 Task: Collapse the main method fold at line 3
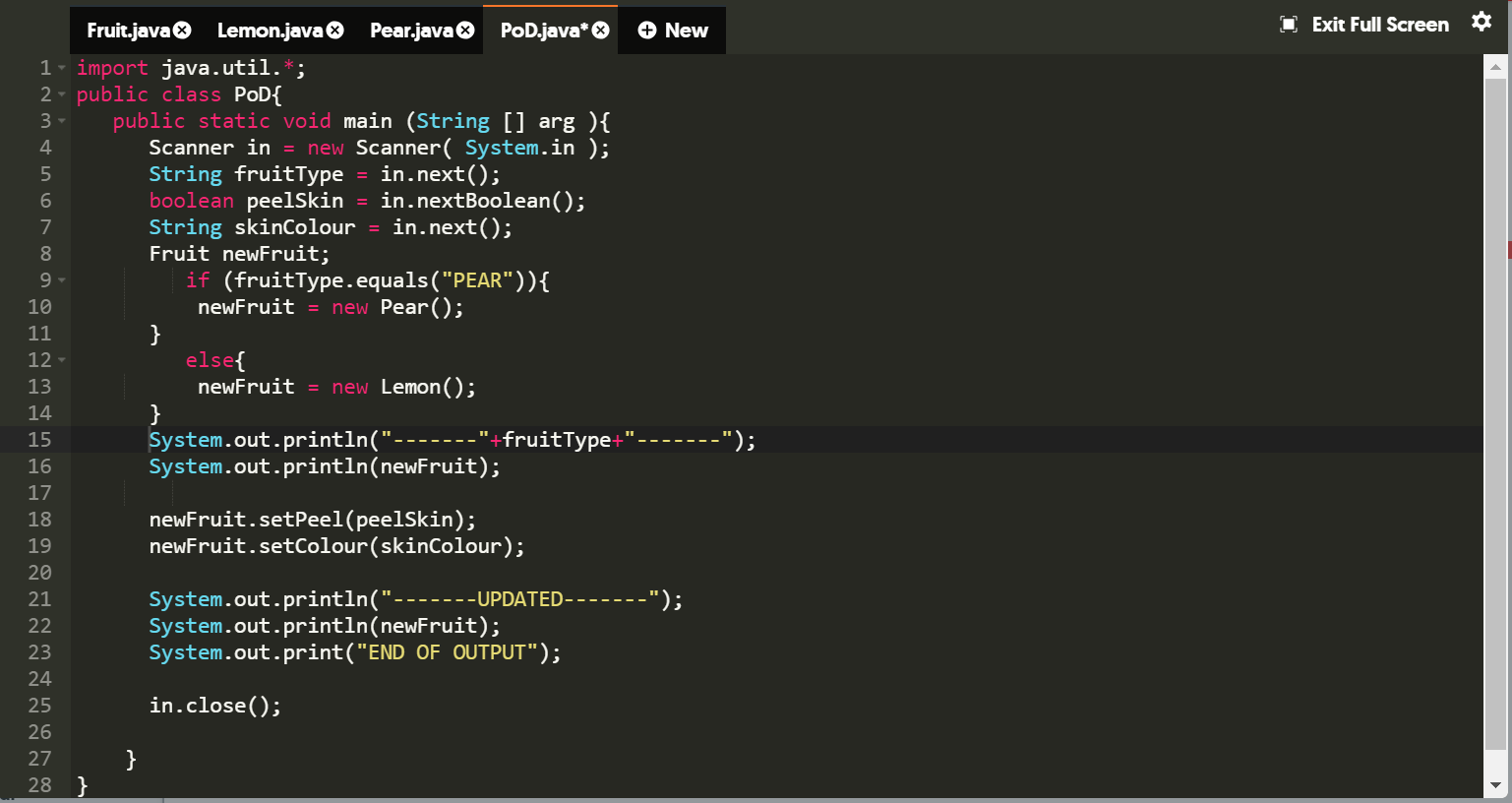click(x=62, y=121)
